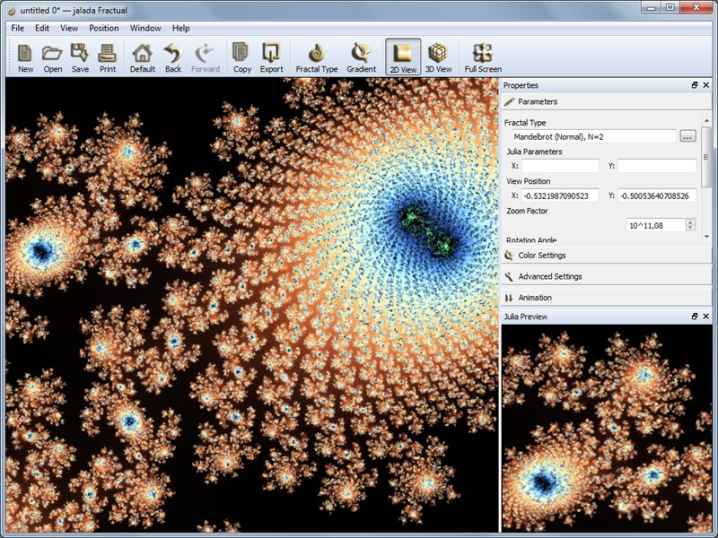Open the Position menu
718x538 pixels.
coord(103,28)
